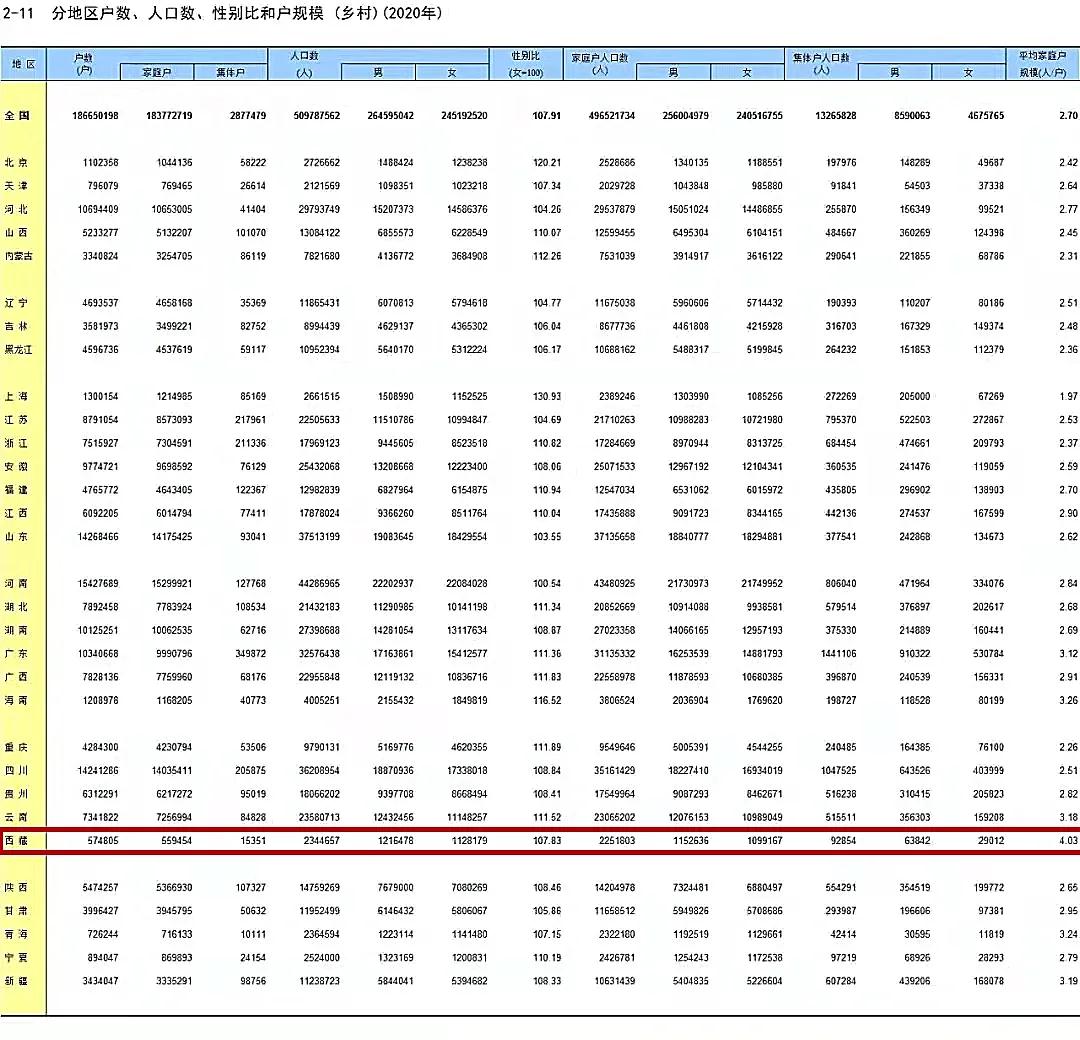Click Inner Mongolia population 7821680
The width and height of the screenshot is (1080, 1040).
click(322, 257)
